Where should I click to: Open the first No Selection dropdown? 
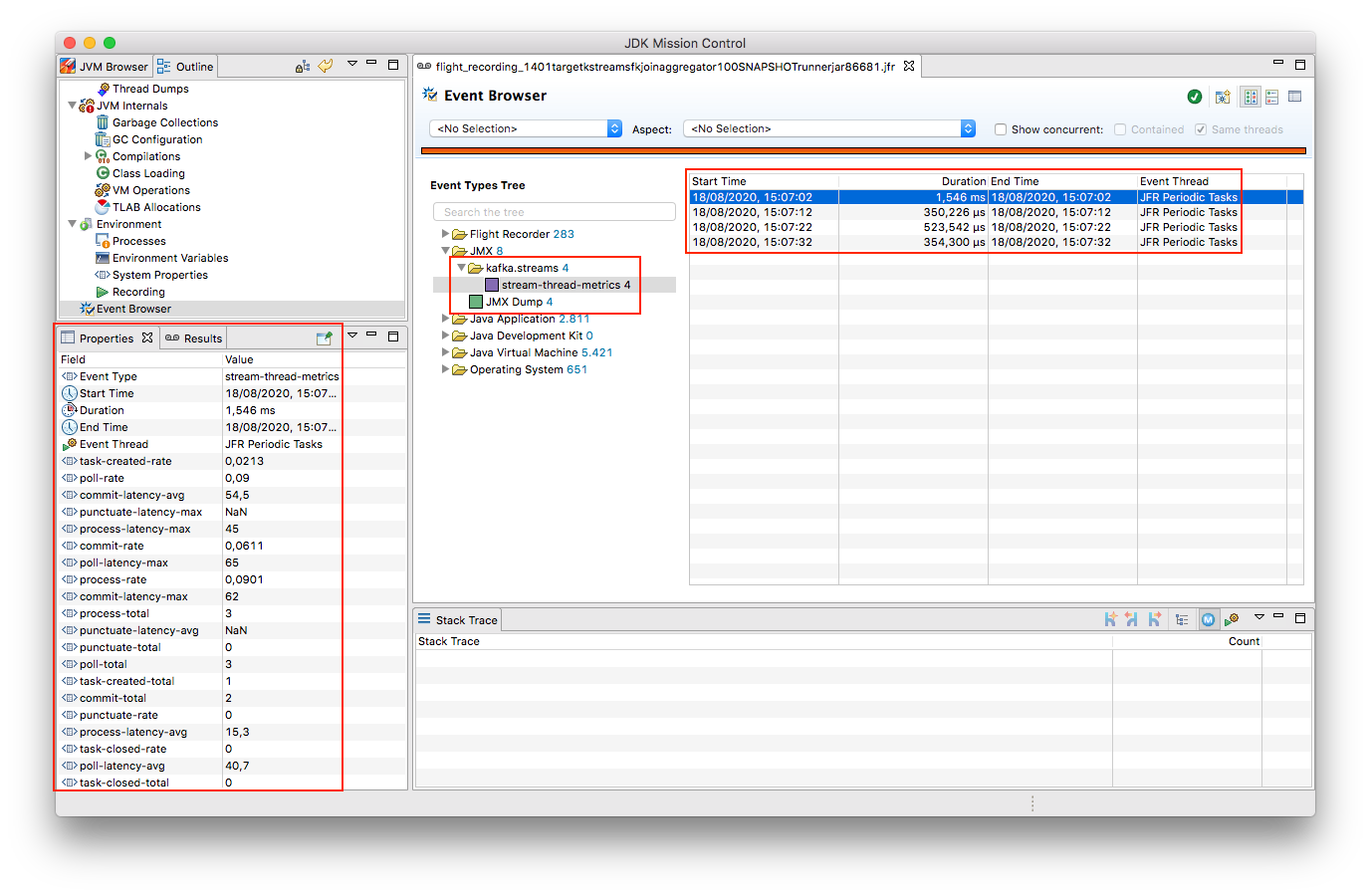[526, 128]
